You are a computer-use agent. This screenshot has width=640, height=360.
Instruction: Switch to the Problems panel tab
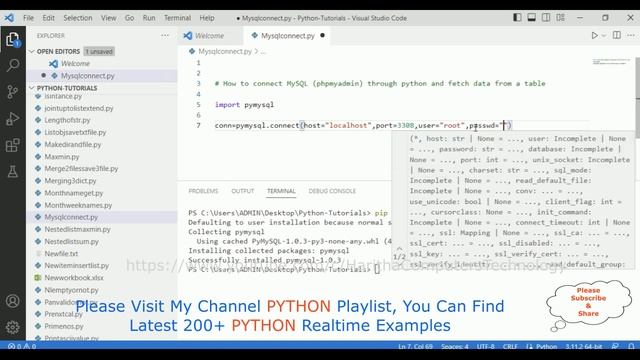click(203, 191)
